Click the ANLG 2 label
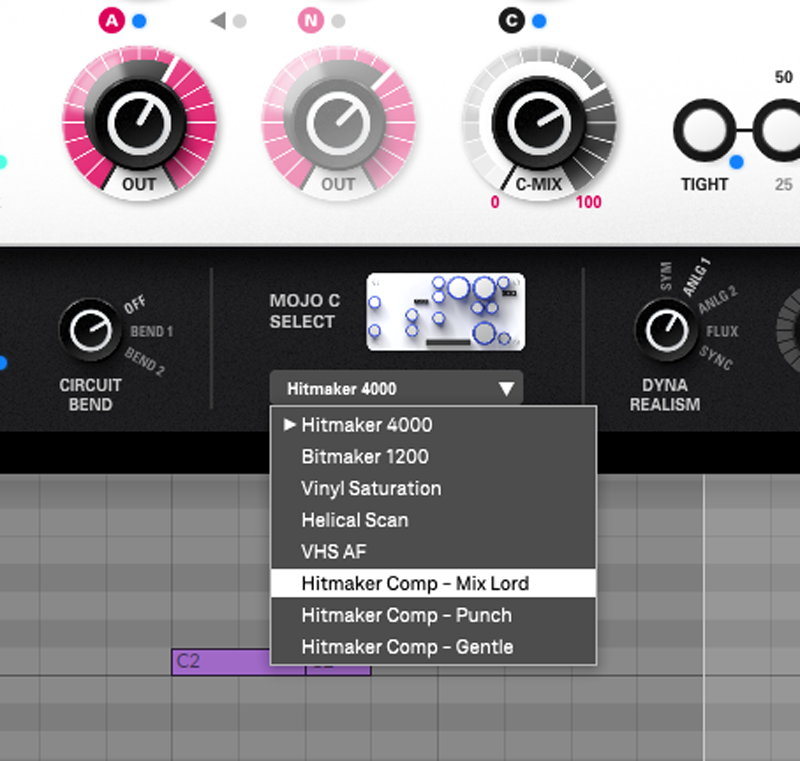Screen dimensions: 800x761 tap(718, 300)
